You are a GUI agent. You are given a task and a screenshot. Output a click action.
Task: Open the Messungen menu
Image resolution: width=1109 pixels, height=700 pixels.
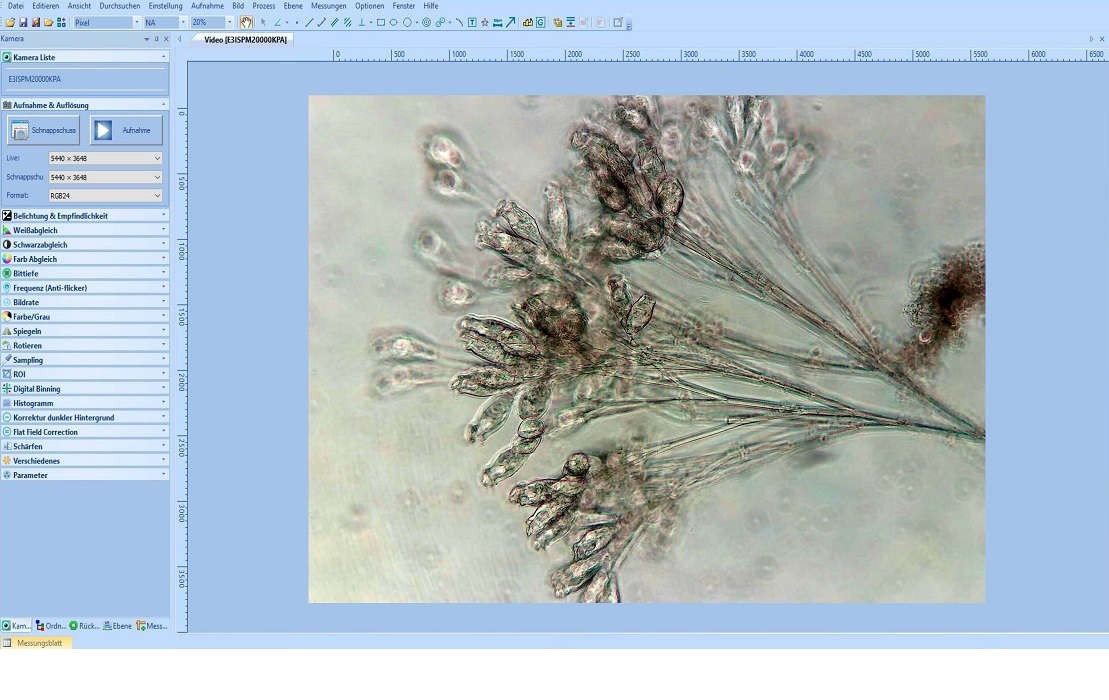tap(328, 6)
